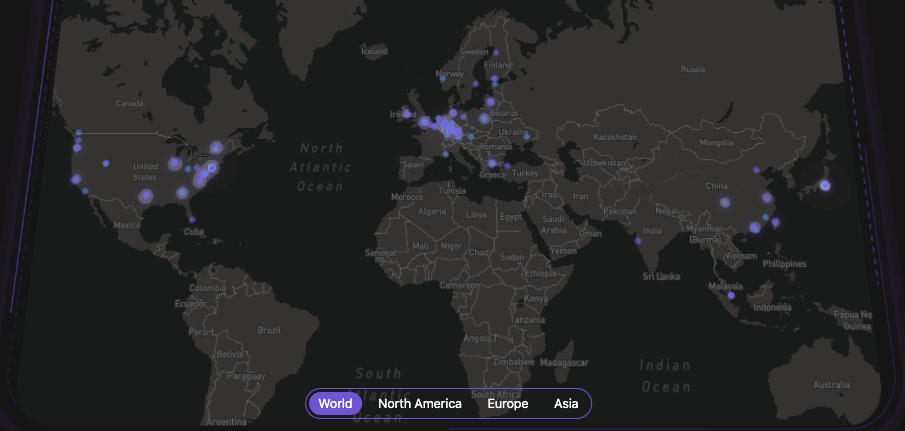905x431 pixels.
Task: Click the marker next to Norway label
Action: click(442, 78)
